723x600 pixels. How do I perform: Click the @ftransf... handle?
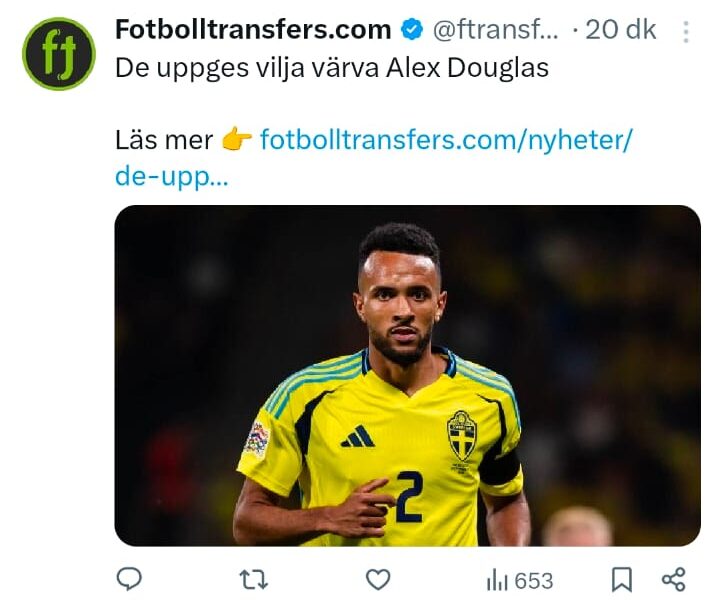click(x=496, y=30)
